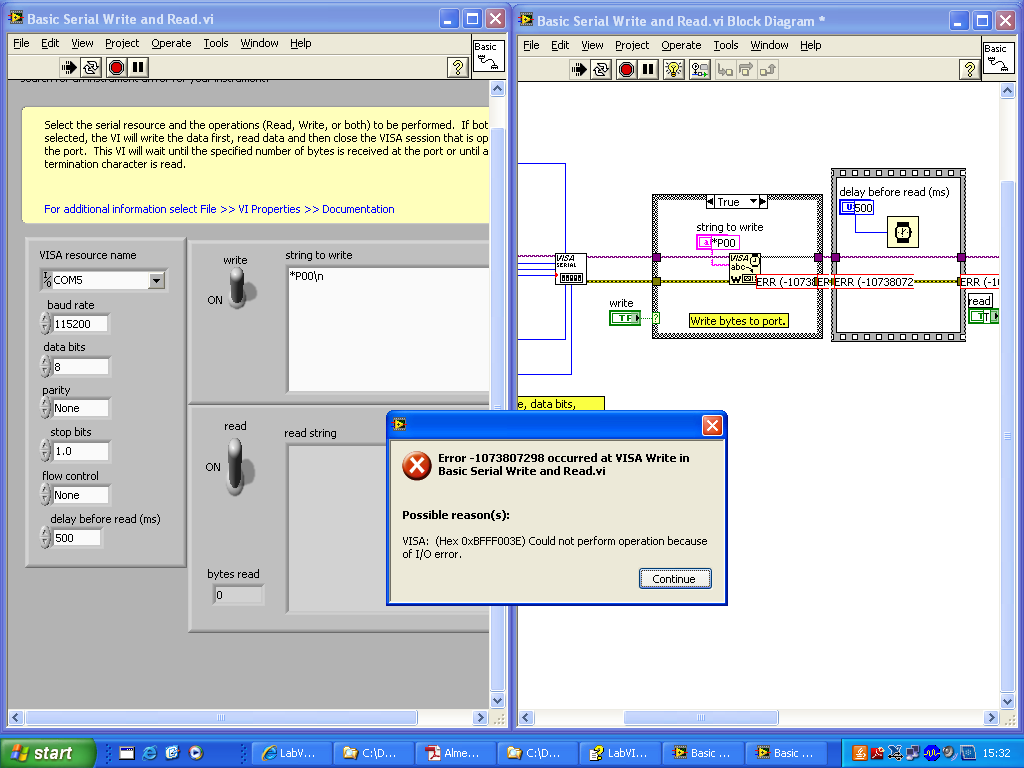Open View menu in Block Diagram window
The height and width of the screenshot is (768, 1024).
pyautogui.click(x=592, y=45)
